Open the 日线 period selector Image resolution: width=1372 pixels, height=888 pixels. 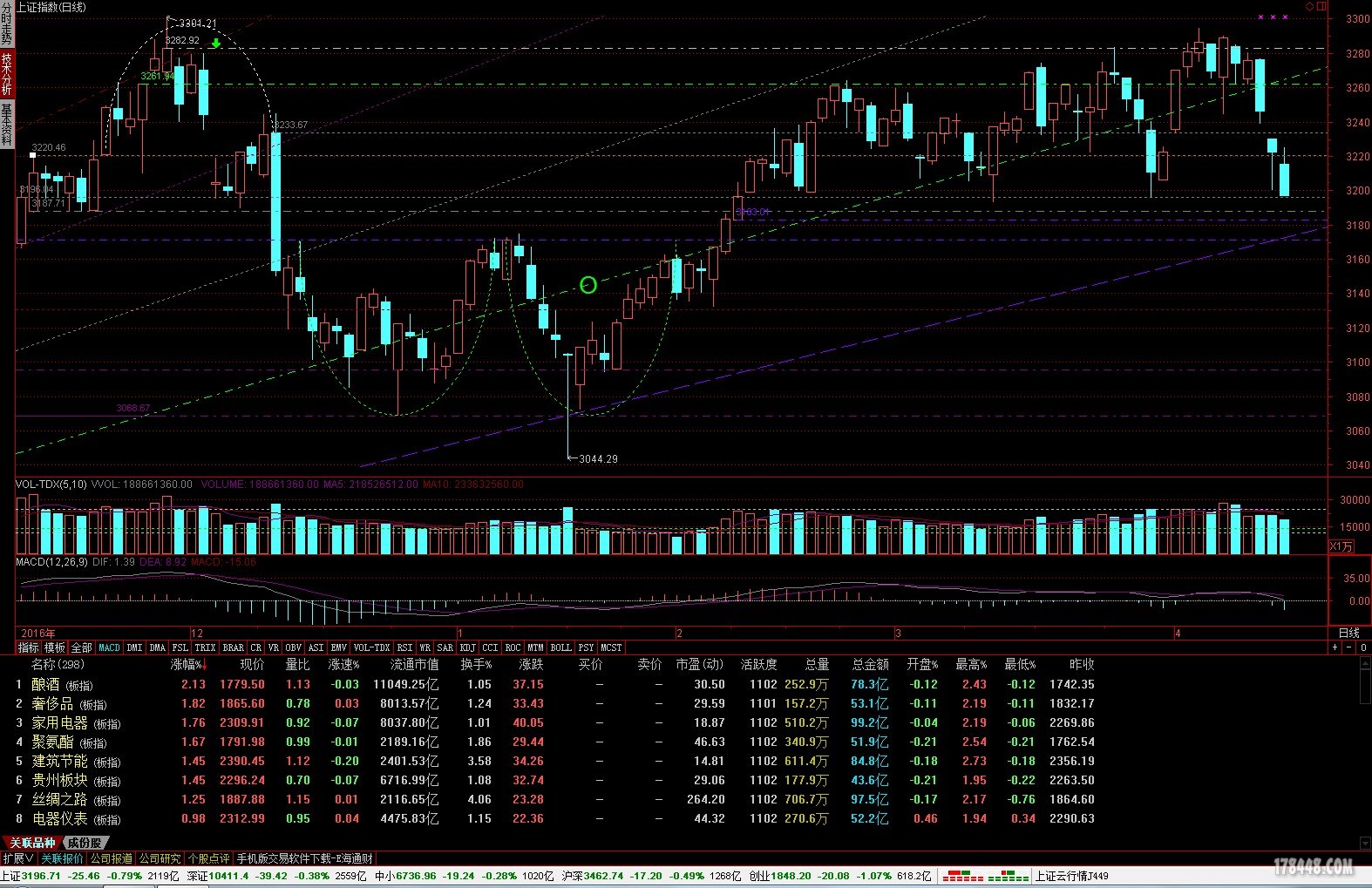pos(1349,634)
